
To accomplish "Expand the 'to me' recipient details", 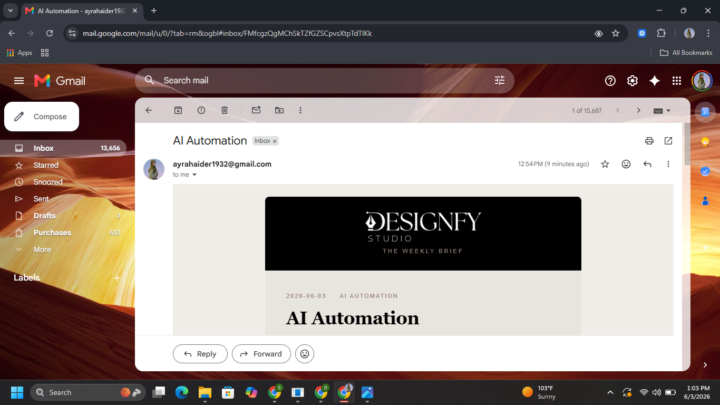I will [194, 174].
